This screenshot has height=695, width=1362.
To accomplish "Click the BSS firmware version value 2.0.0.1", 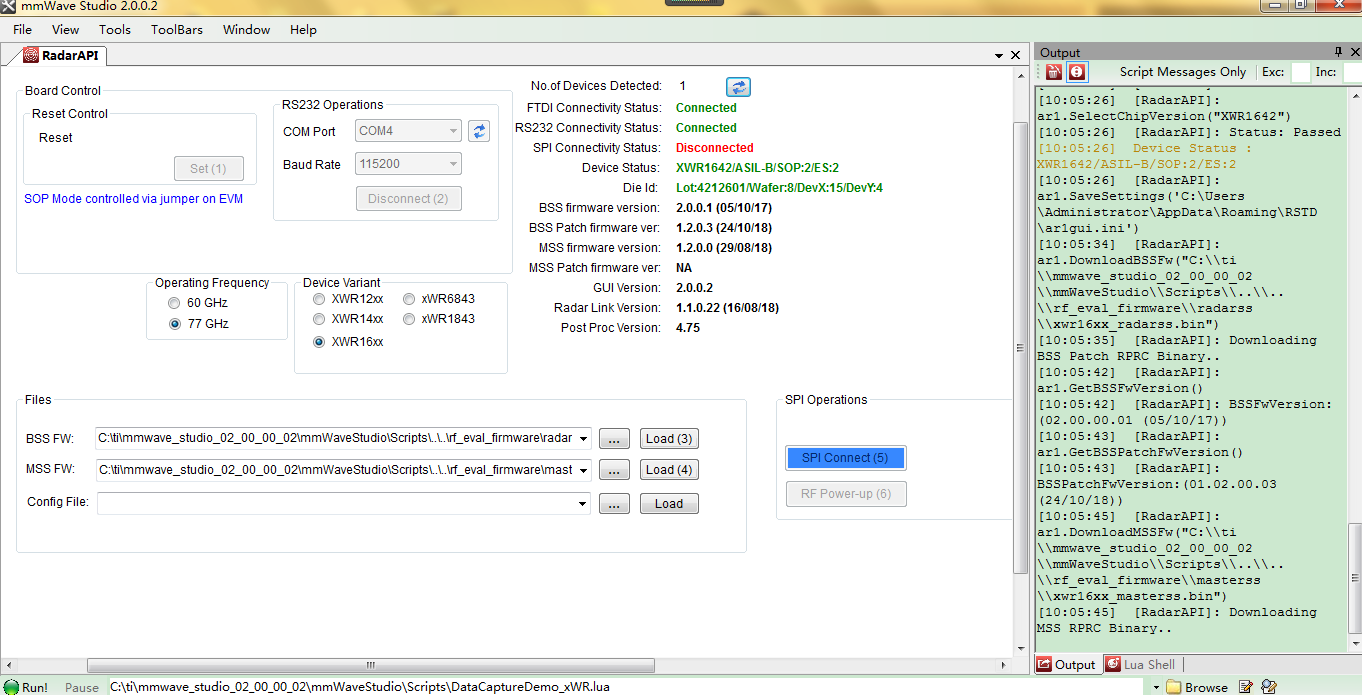I will [x=723, y=208].
